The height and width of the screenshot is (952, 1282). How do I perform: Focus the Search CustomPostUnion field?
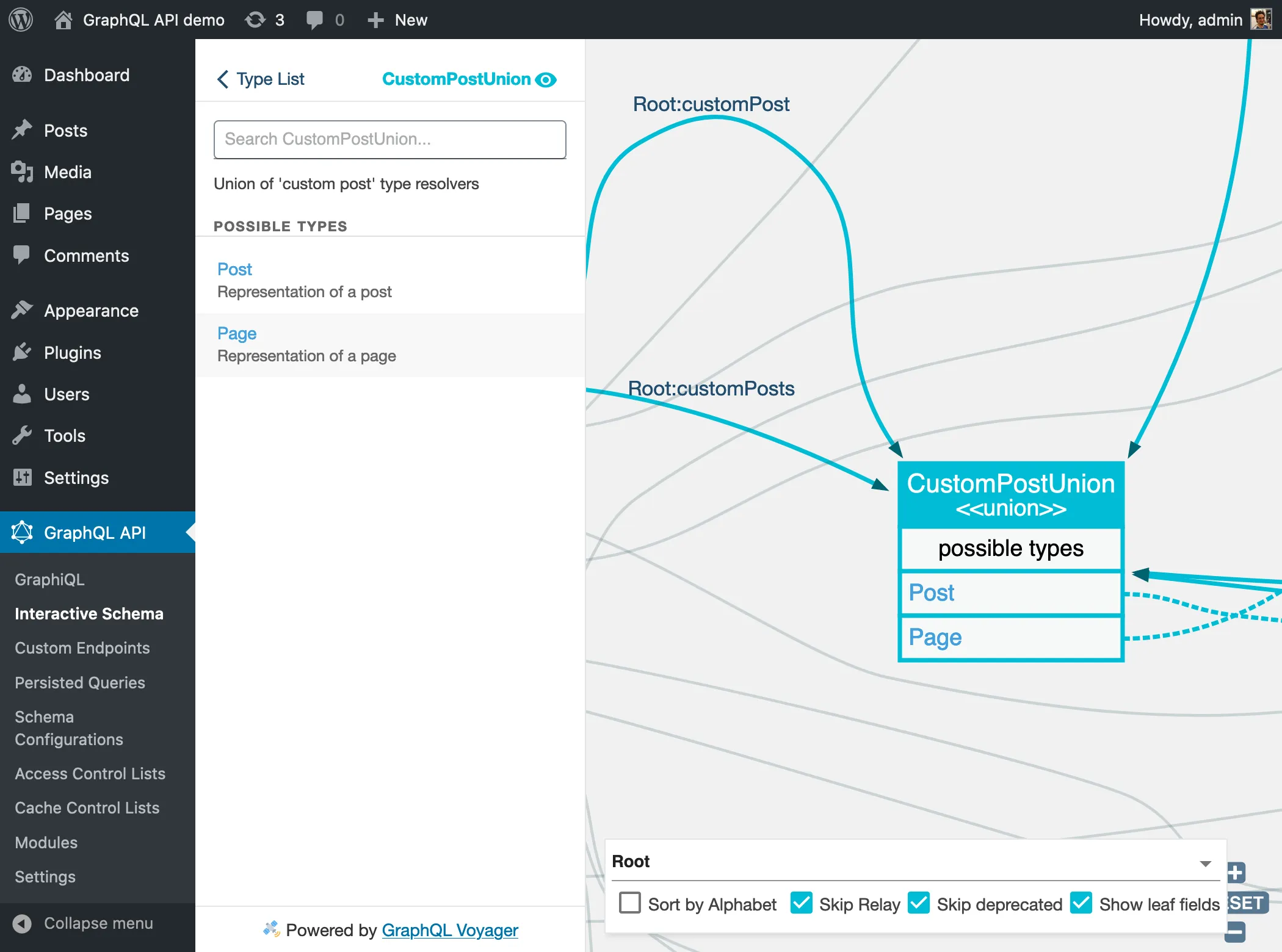tap(390, 139)
